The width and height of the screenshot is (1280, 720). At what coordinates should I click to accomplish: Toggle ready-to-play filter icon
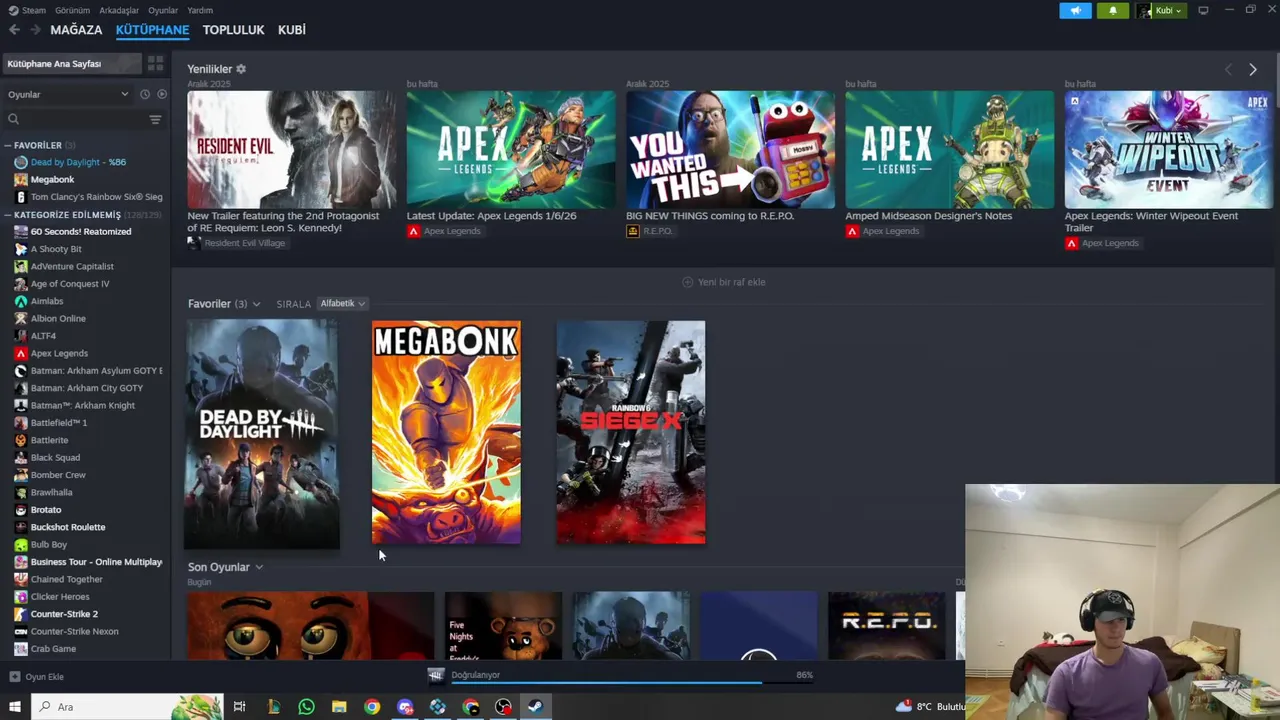(162, 94)
